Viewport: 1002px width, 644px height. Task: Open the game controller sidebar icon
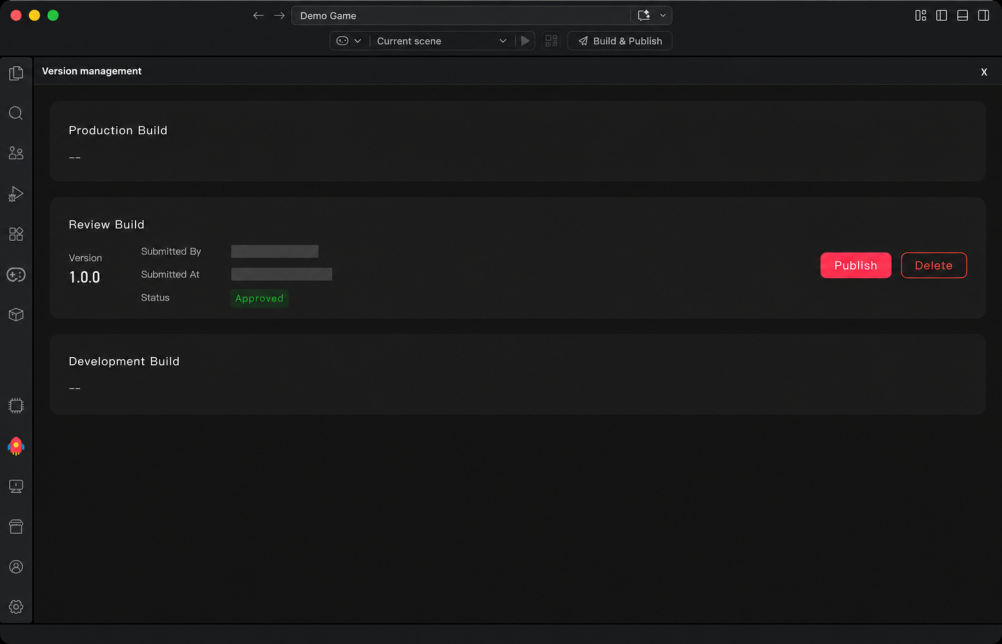(x=16, y=275)
